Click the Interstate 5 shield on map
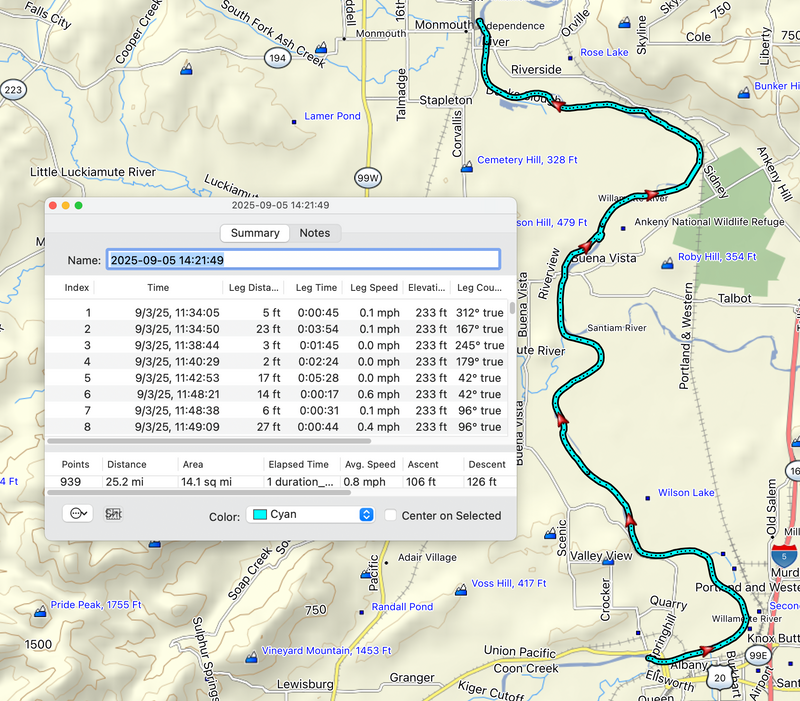This screenshot has width=800, height=701. (x=784, y=556)
